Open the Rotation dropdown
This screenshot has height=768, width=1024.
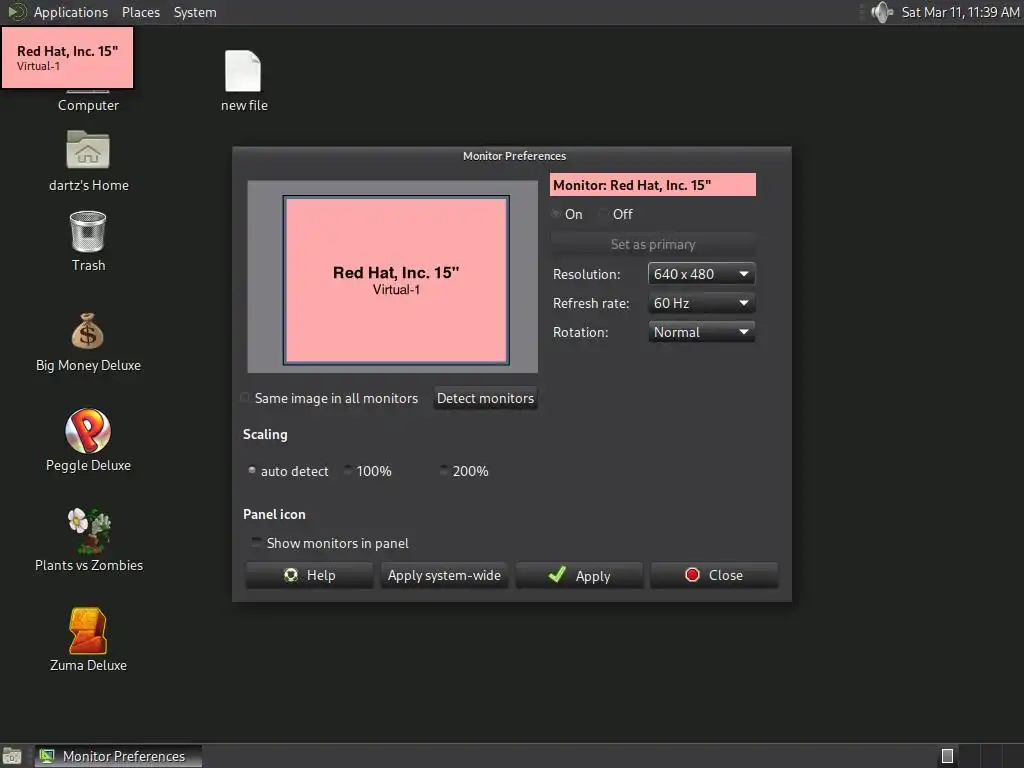701,332
